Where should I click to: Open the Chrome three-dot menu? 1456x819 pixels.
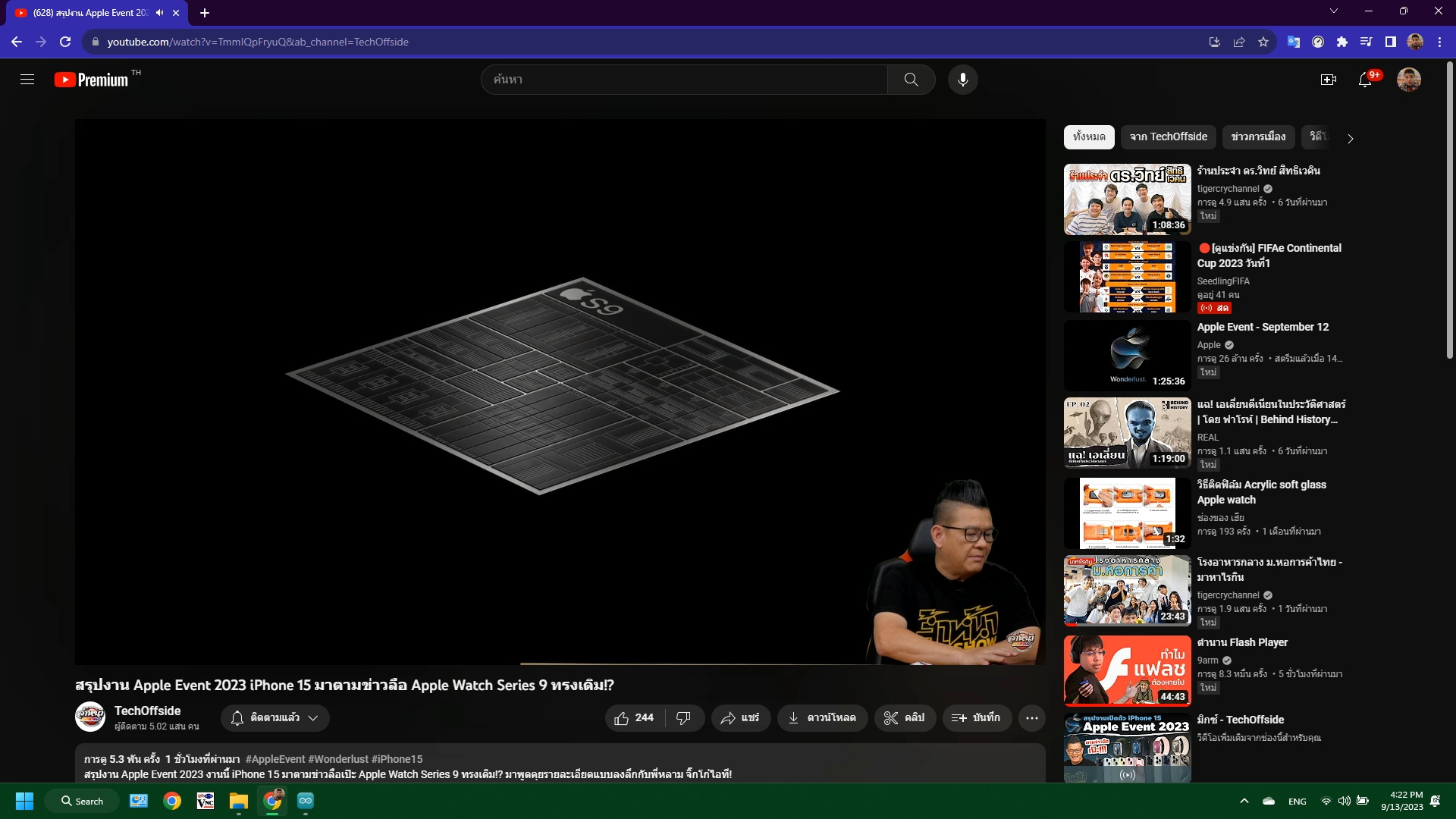pyautogui.click(x=1439, y=42)
